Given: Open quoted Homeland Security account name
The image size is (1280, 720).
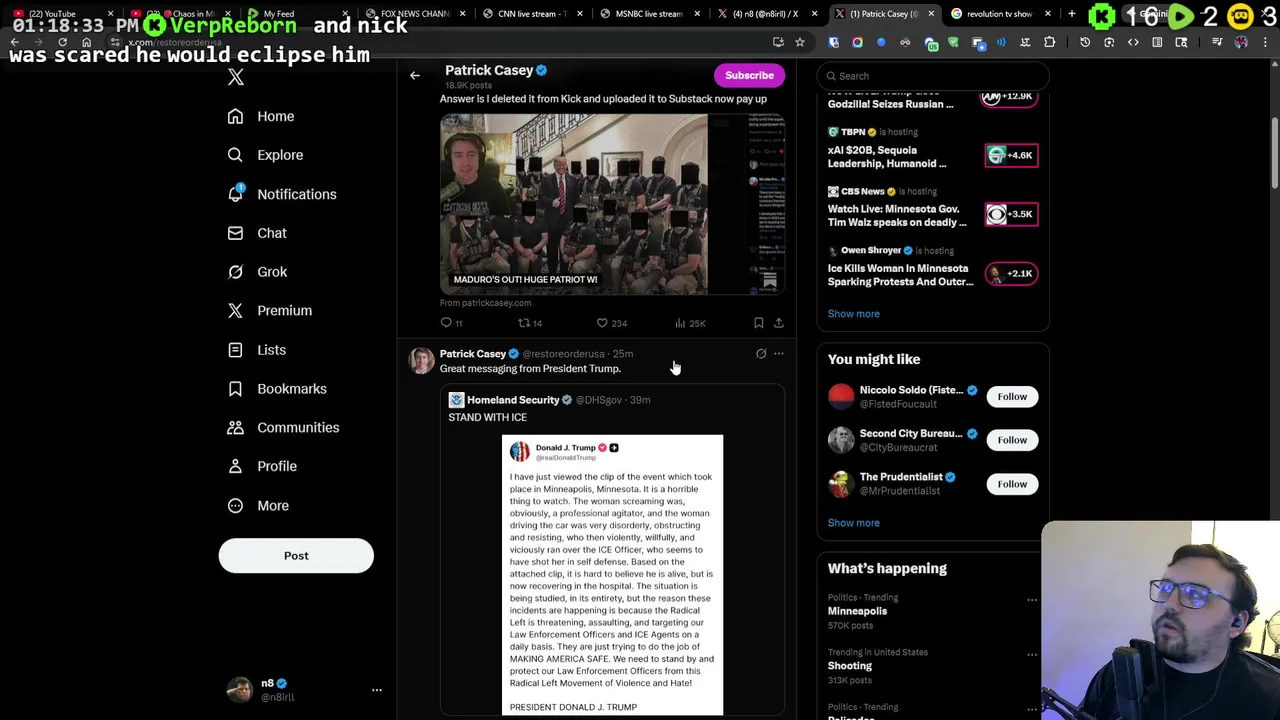Looking at the screenshot, I should 513,400.
